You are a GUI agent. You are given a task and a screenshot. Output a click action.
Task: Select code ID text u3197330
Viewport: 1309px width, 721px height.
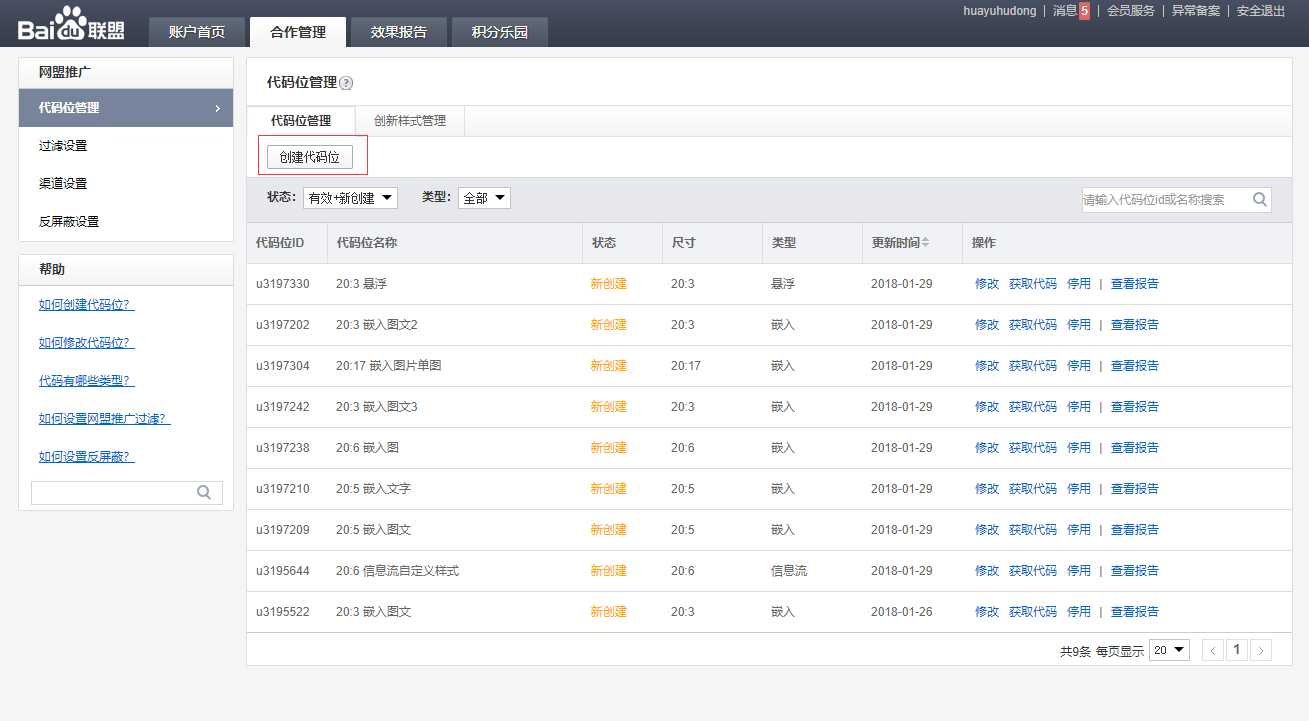(283, 284)
